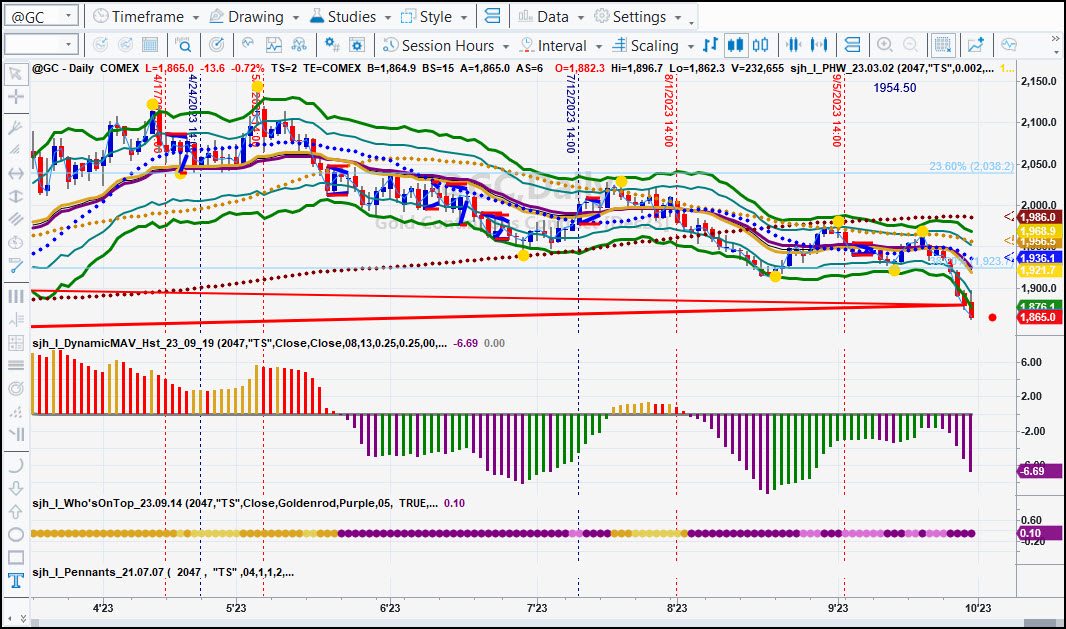The image size is (1066, 629).
Task: Click the 1,936.1 blue price label
Action: point(1038,258)
